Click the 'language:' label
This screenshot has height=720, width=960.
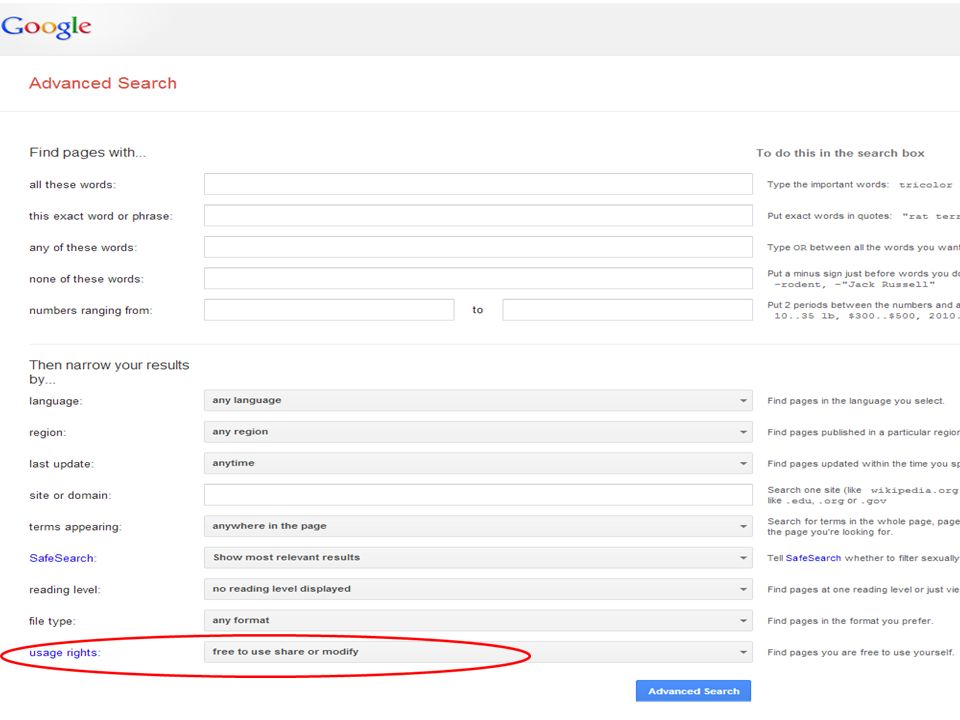tap(56, 401)
